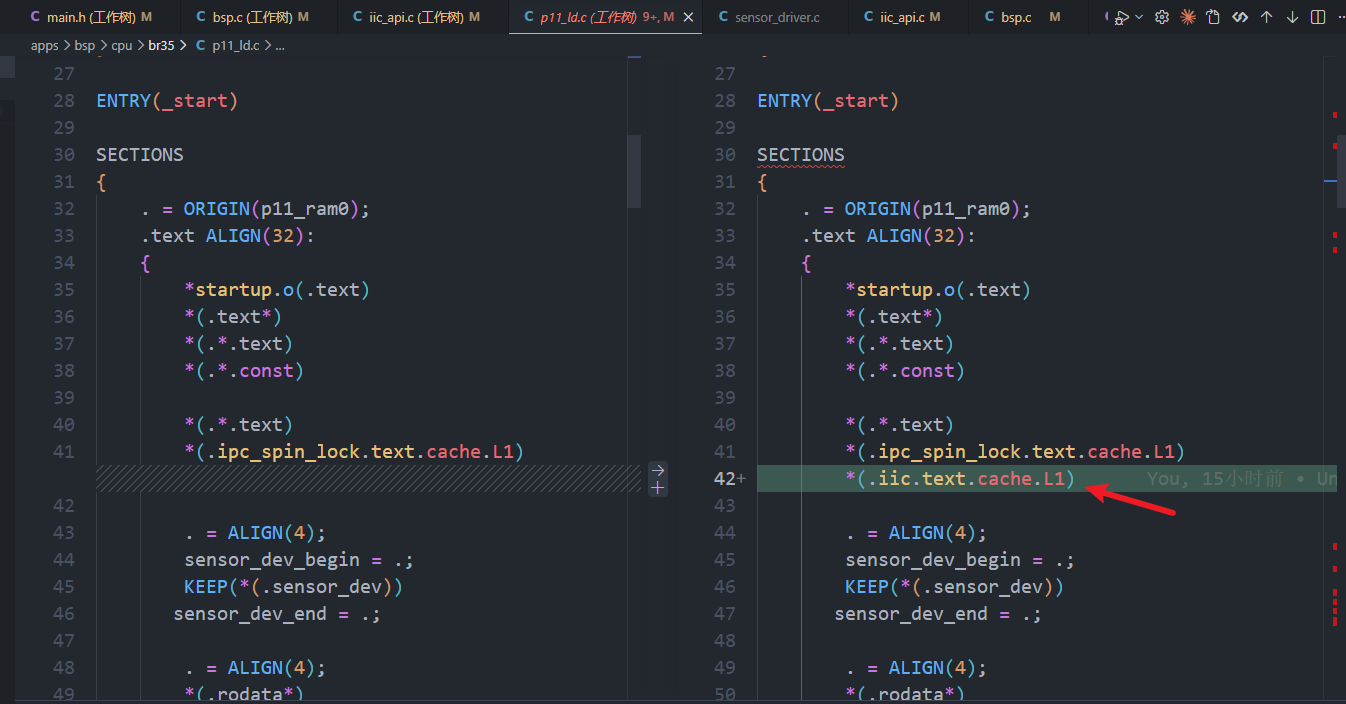1346x704 pixels.
Task: Click the Open File icon in toolbar
Action: (1214, 17)
